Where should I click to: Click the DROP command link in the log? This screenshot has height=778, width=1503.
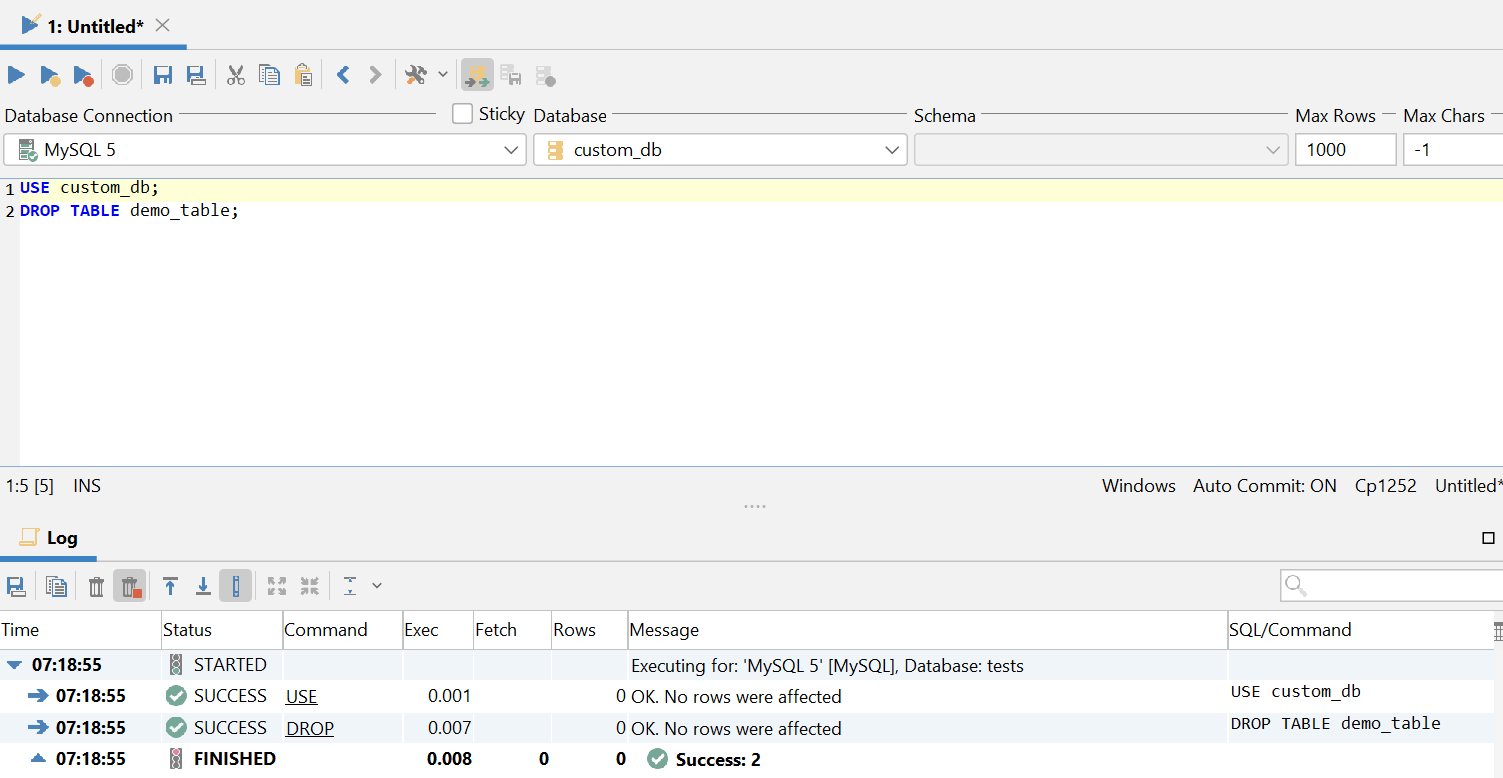(x=309, y=728)
